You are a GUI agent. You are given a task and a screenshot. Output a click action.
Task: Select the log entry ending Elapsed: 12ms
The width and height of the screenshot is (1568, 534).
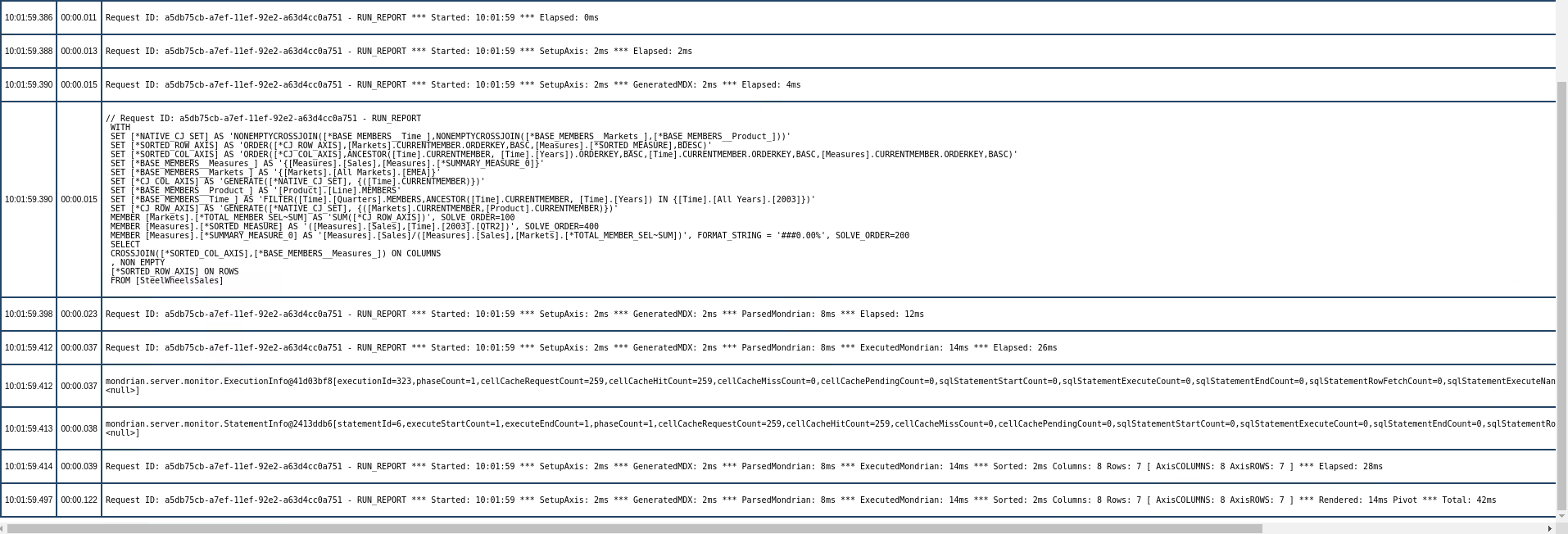click(x=514, y=314)
